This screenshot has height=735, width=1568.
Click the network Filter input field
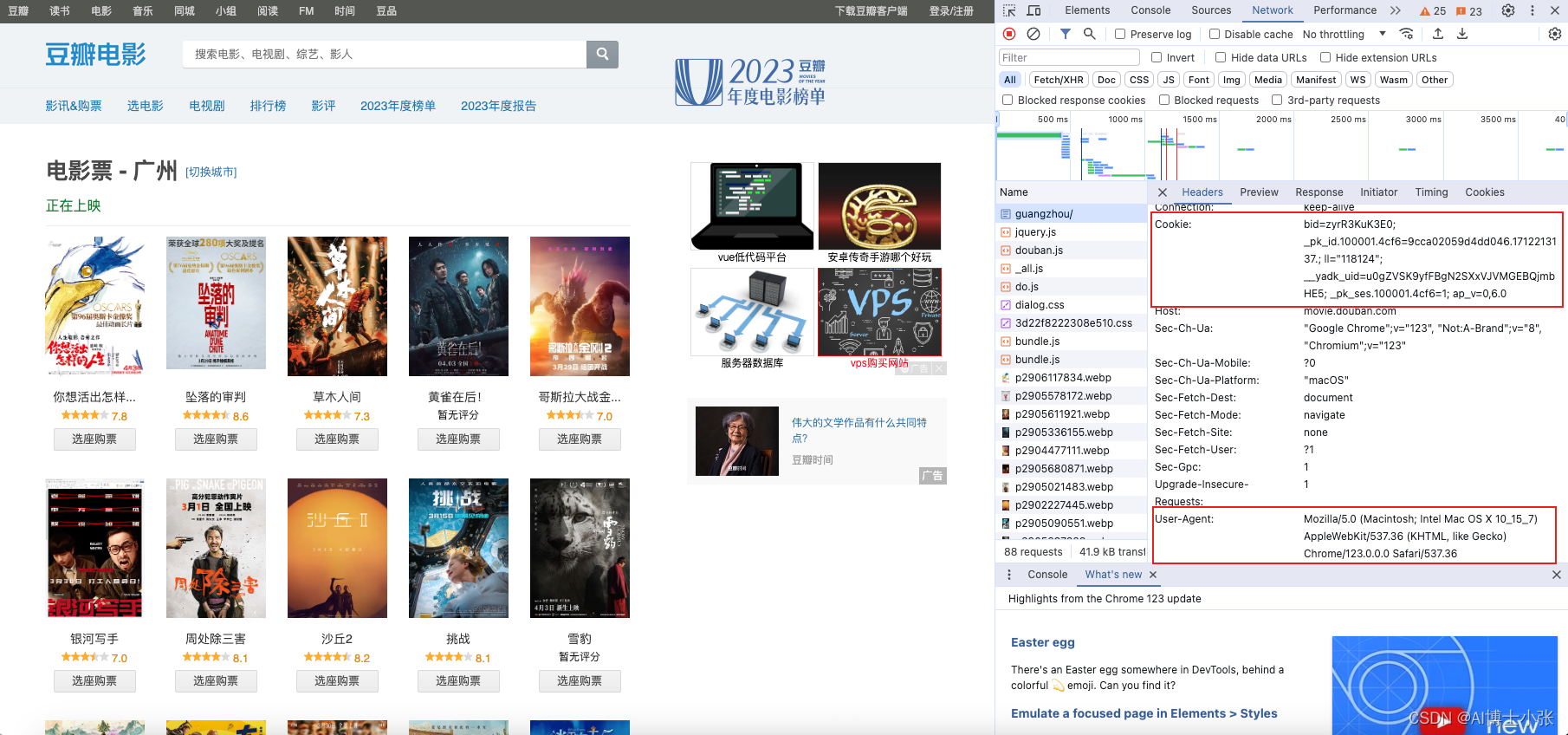(x=1069, y=57)
